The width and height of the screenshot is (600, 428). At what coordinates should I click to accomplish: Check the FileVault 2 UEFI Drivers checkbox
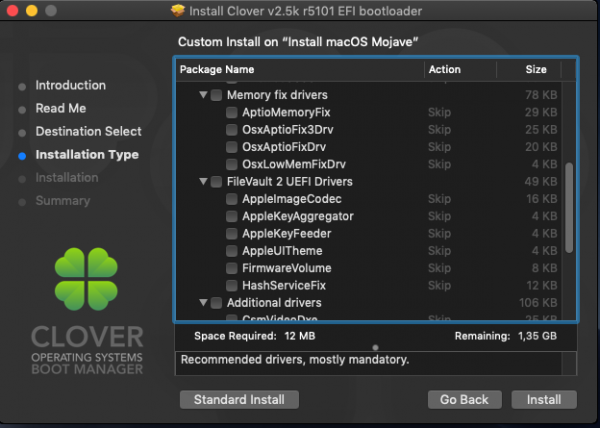(216, 182)
